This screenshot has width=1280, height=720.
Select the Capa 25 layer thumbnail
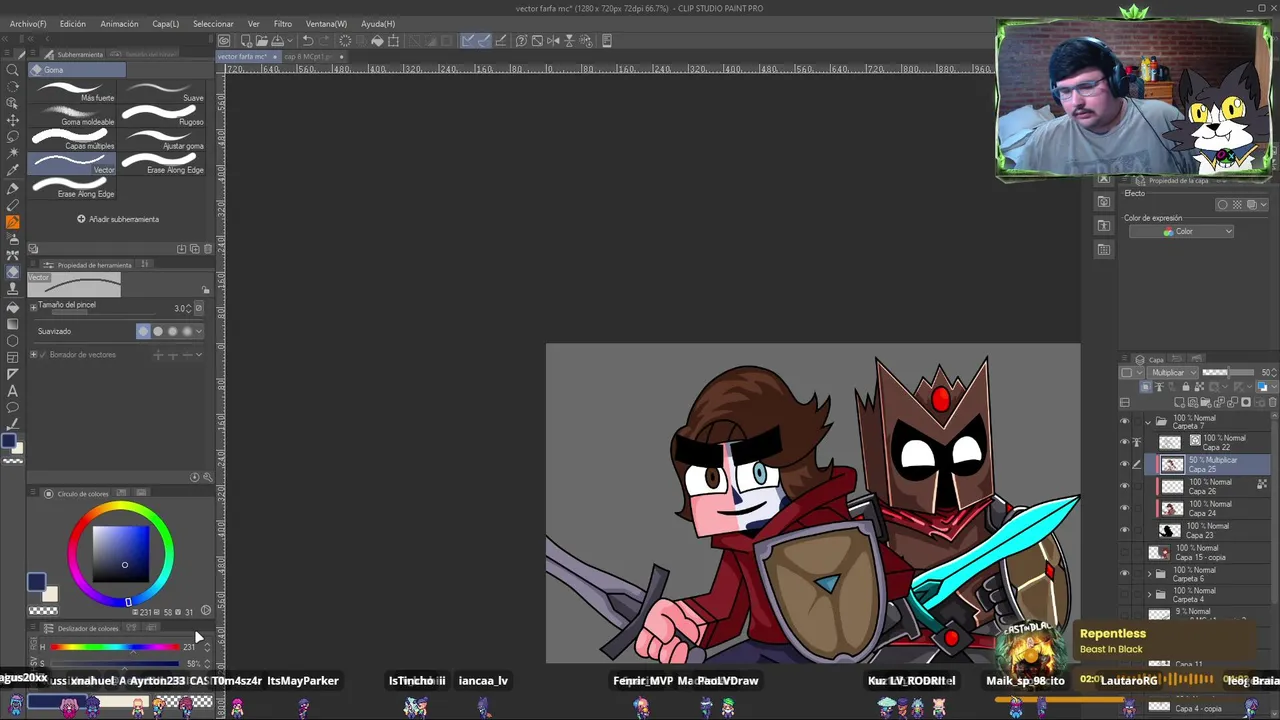click(x=1172, y=464)
